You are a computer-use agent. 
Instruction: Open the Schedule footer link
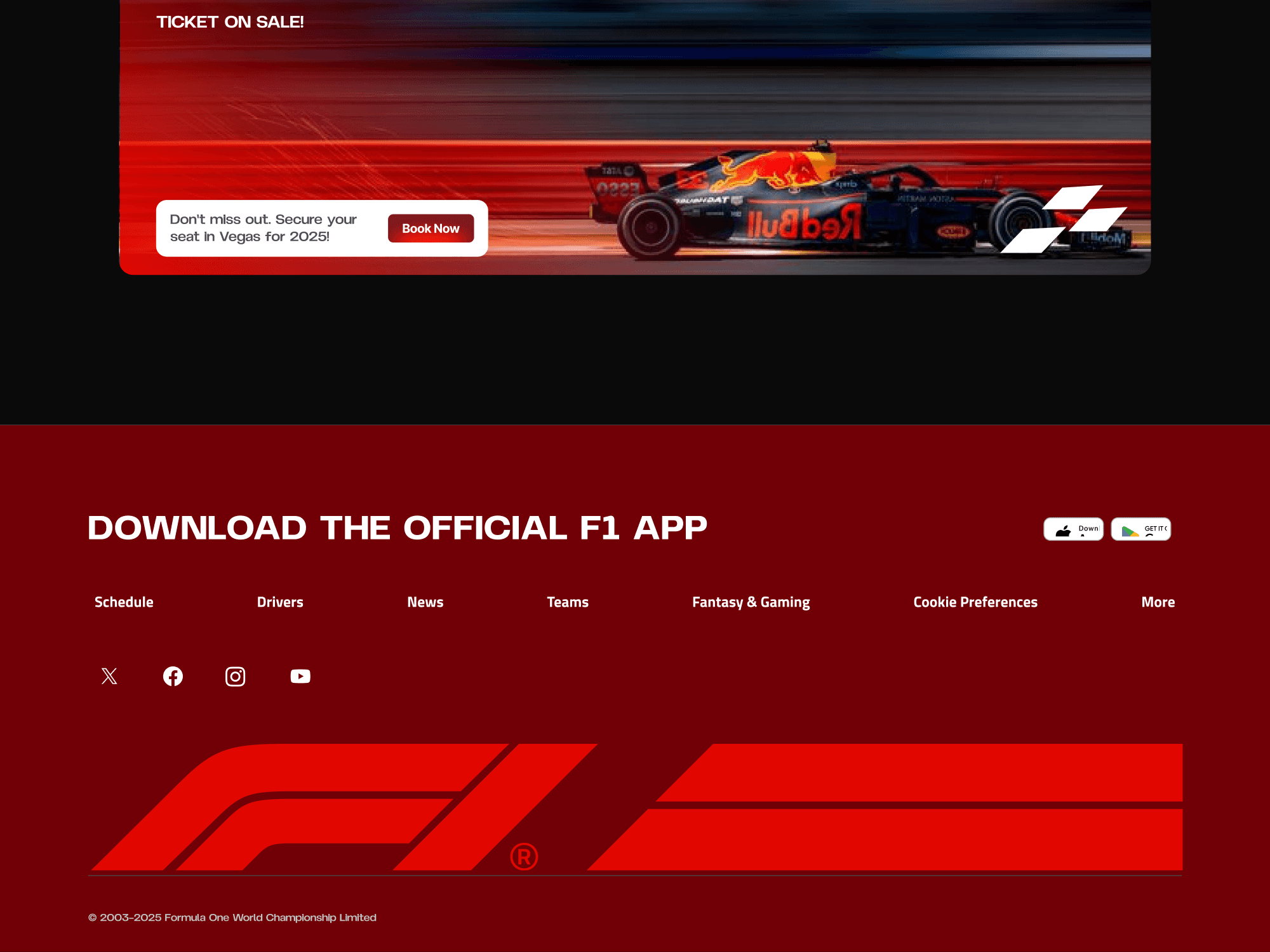pos(124,602)
